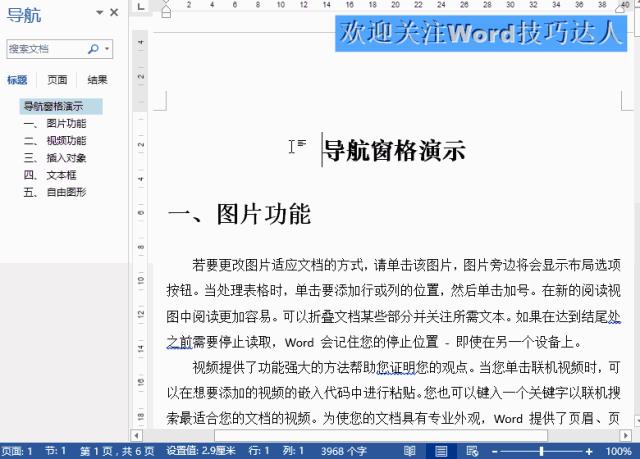Jump to heading 五、自由图形
The height and width of the screenshot is (459, 640).
click(x=55, y=192)
